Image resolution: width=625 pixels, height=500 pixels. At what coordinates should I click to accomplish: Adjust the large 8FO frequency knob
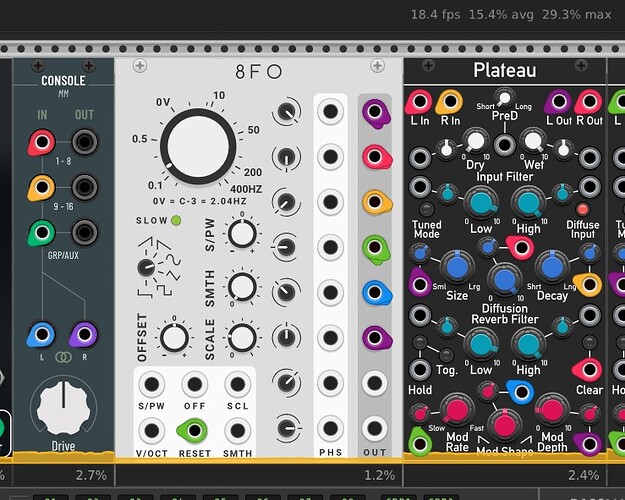pos(198,146)
